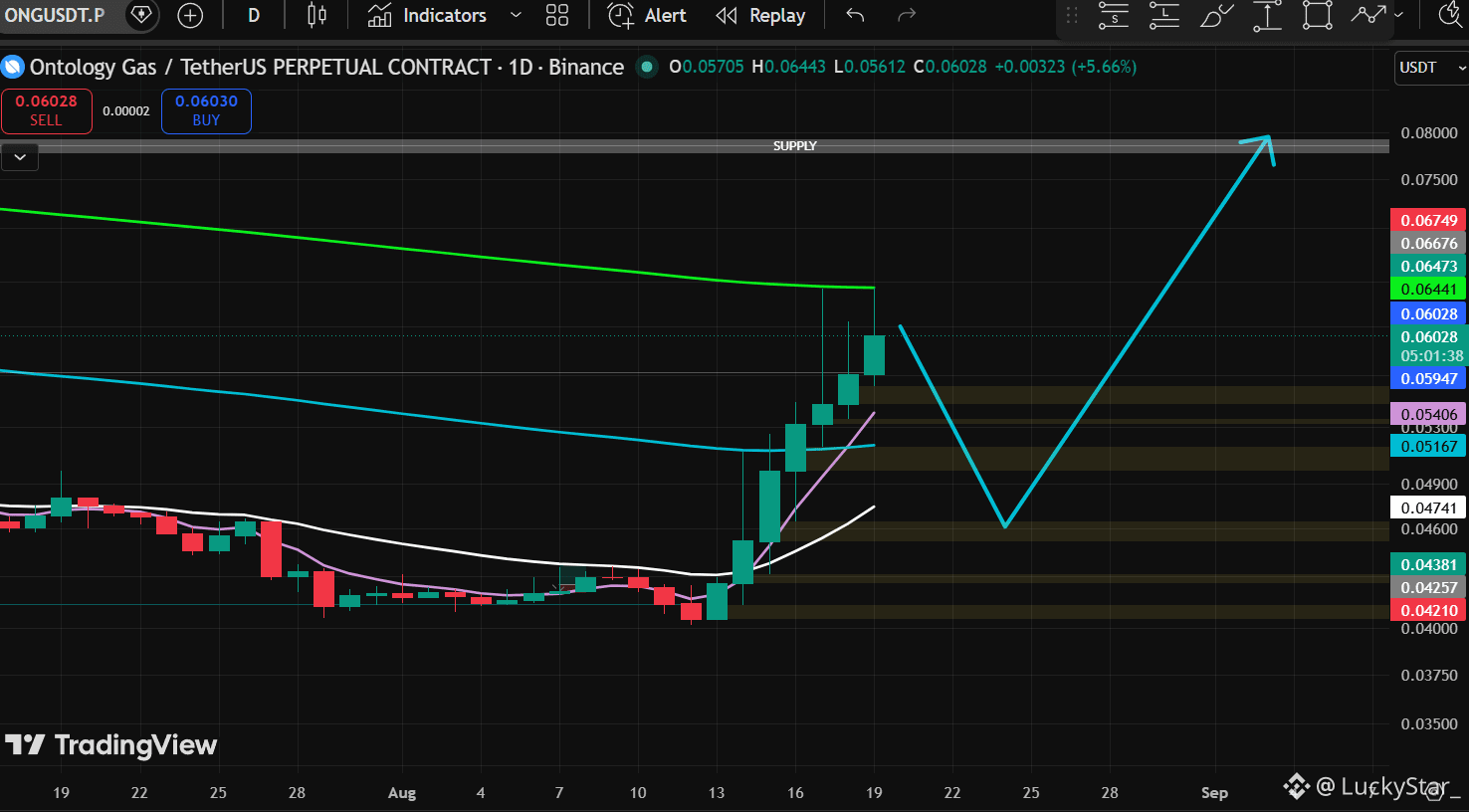This screenshot has height=812, width=1469.
Task: Open the ONGUSDT.P symbol search
Action: 55,15
